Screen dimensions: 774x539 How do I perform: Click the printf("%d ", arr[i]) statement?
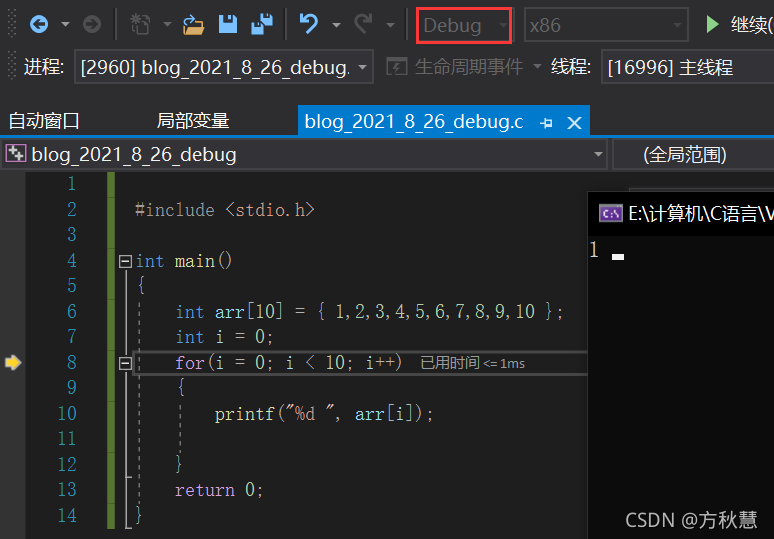[x=323, y=414]
